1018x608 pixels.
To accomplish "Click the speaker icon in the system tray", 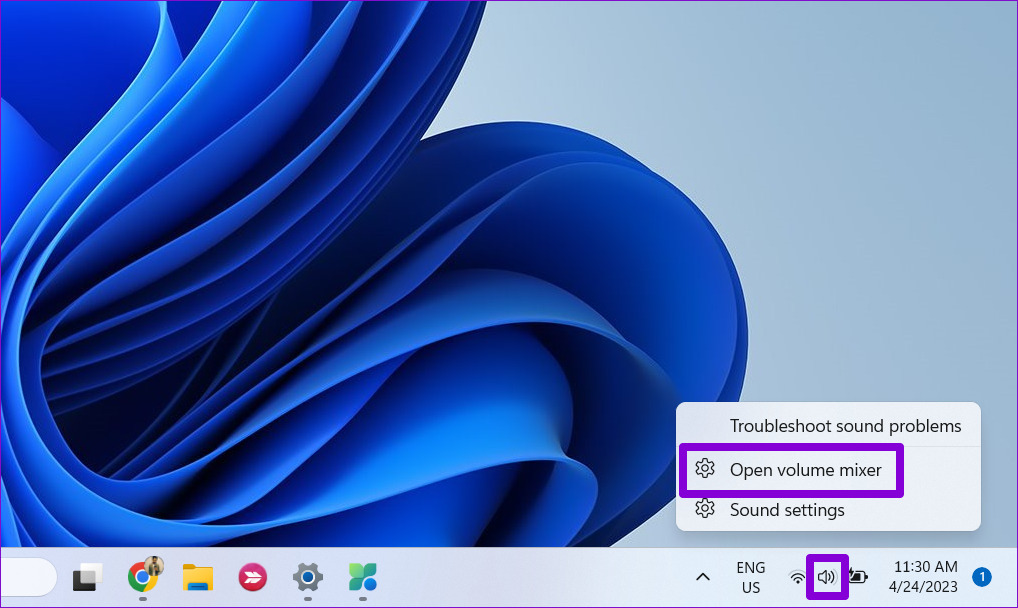I will pyautogui.click(x=827, y=577).
